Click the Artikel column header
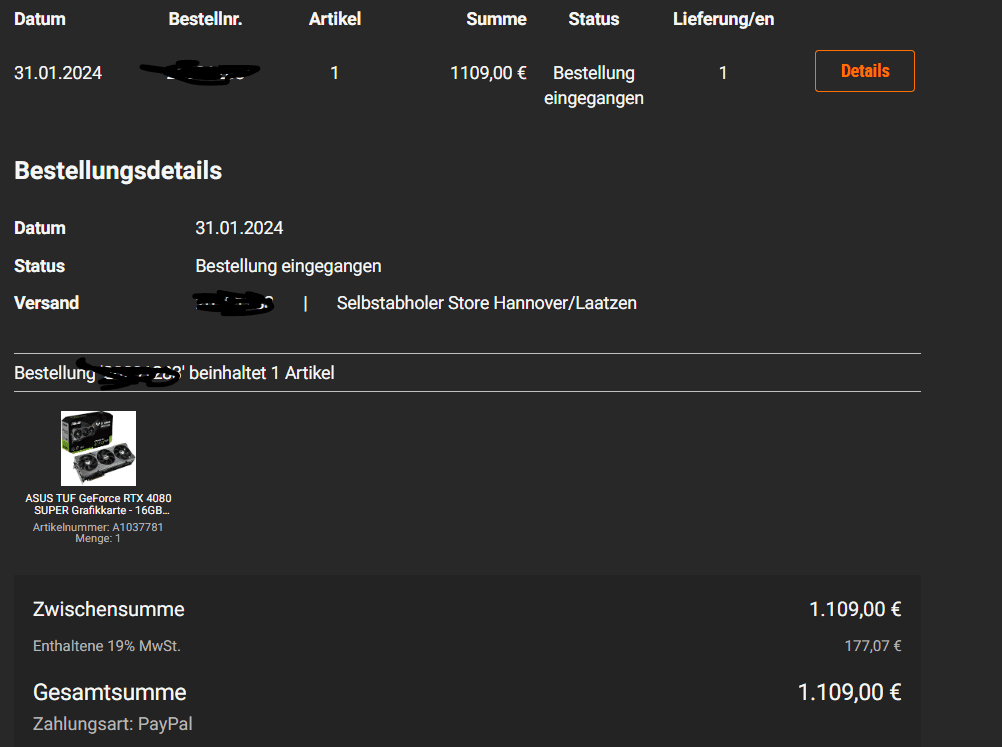The image size is (1002, 747). [x=335, y=19]
